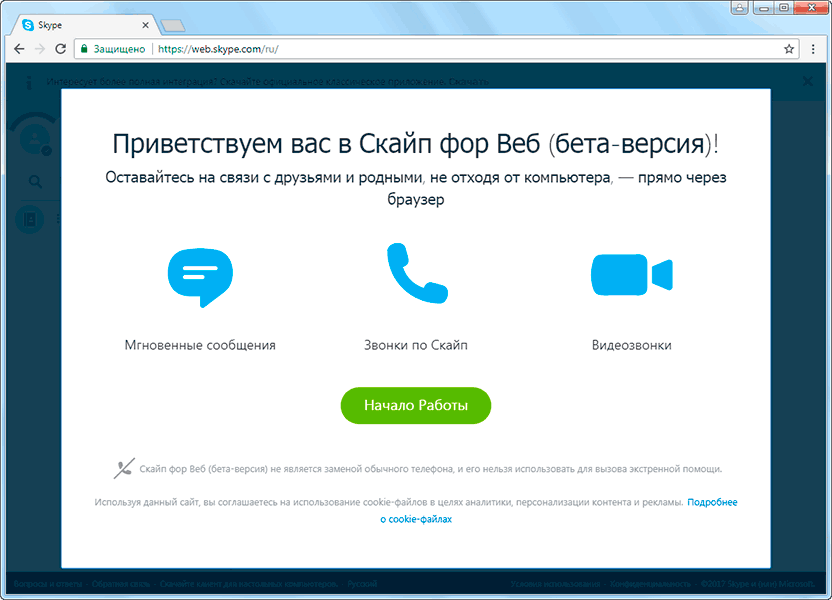Click the Конфиденциальность footer link
The height and width of the screenshot is (600, 832).
pos(651,584)
